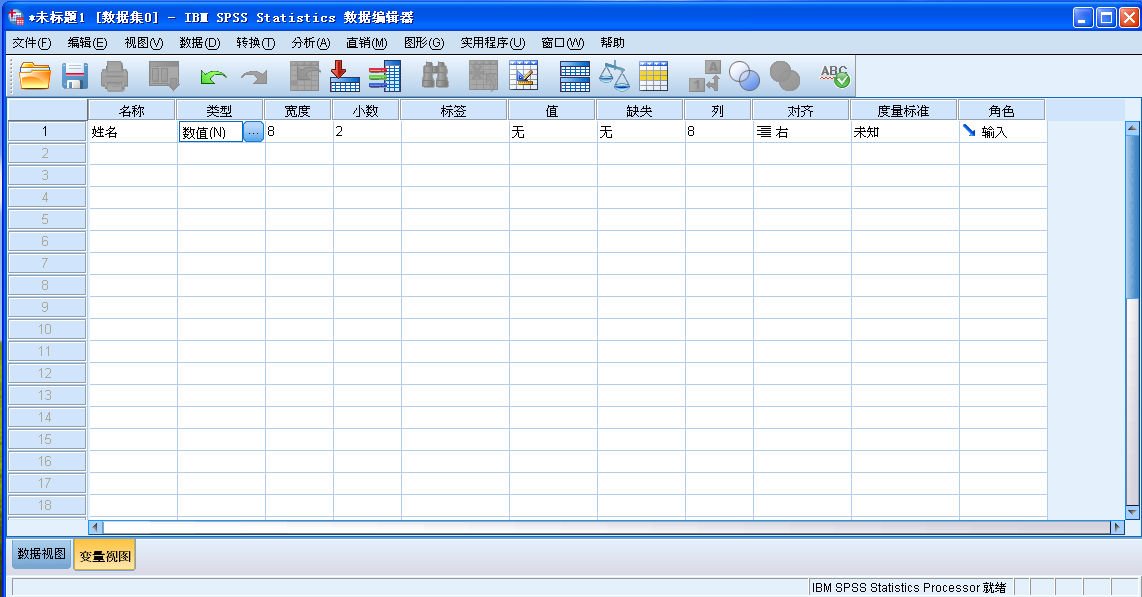Image resolution: width=1142 pixels, height=597 pixels.
Task: Click the Insert variable icon
Action: [523, 76]
